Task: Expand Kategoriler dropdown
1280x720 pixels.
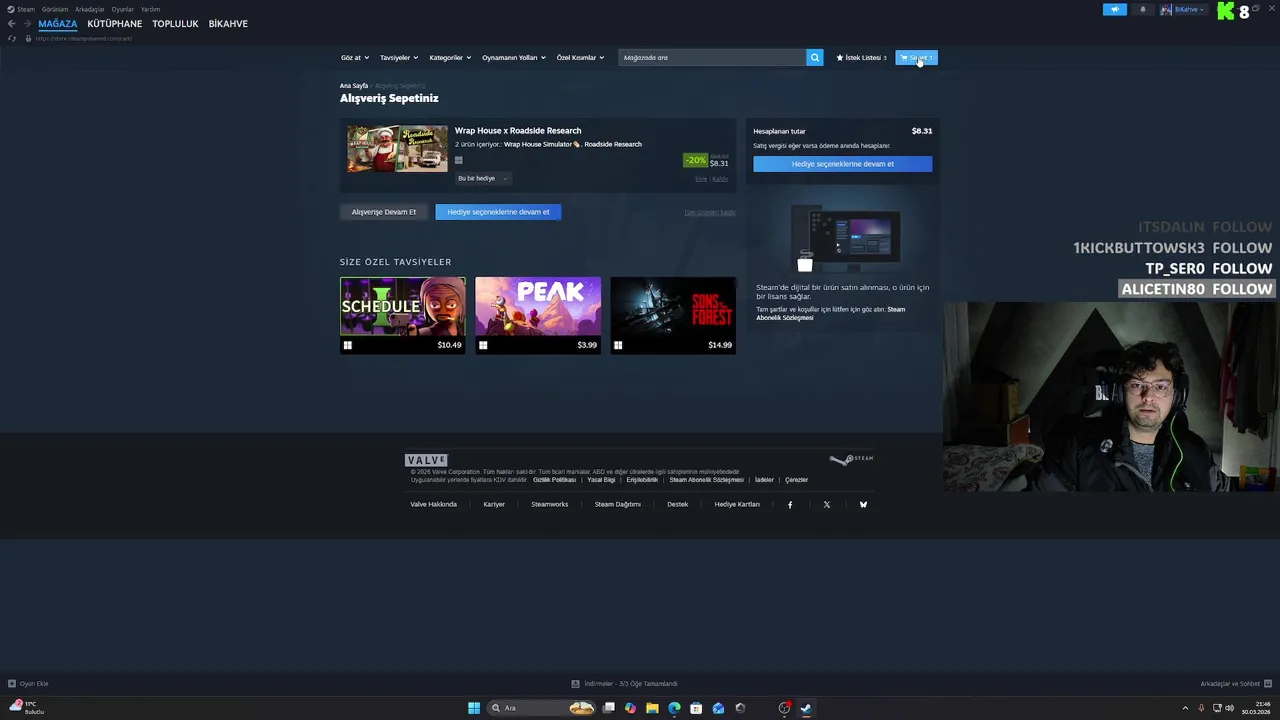Action: tap(450, 58)
